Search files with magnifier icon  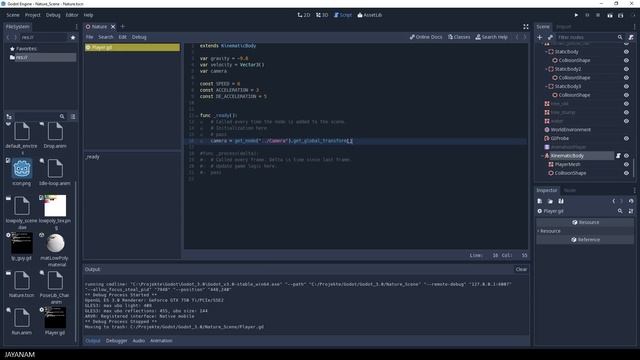62,117
